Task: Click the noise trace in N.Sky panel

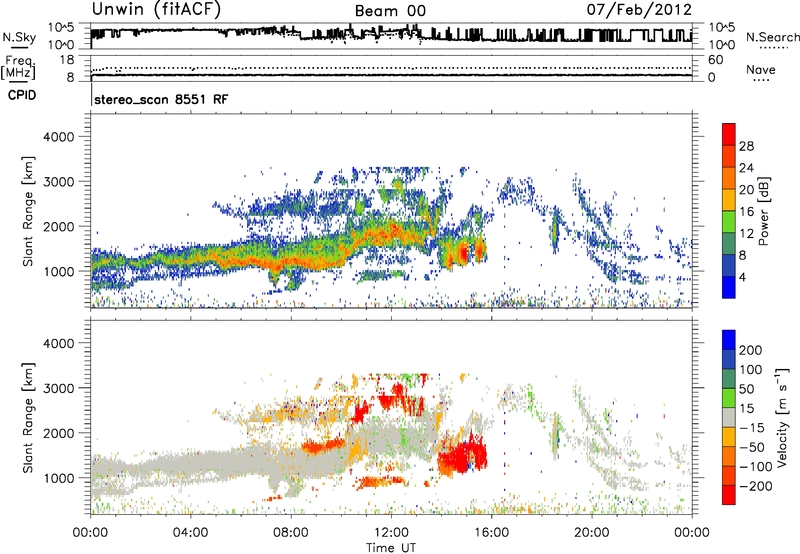Action: pyautogui.click(x=391, y=35)
